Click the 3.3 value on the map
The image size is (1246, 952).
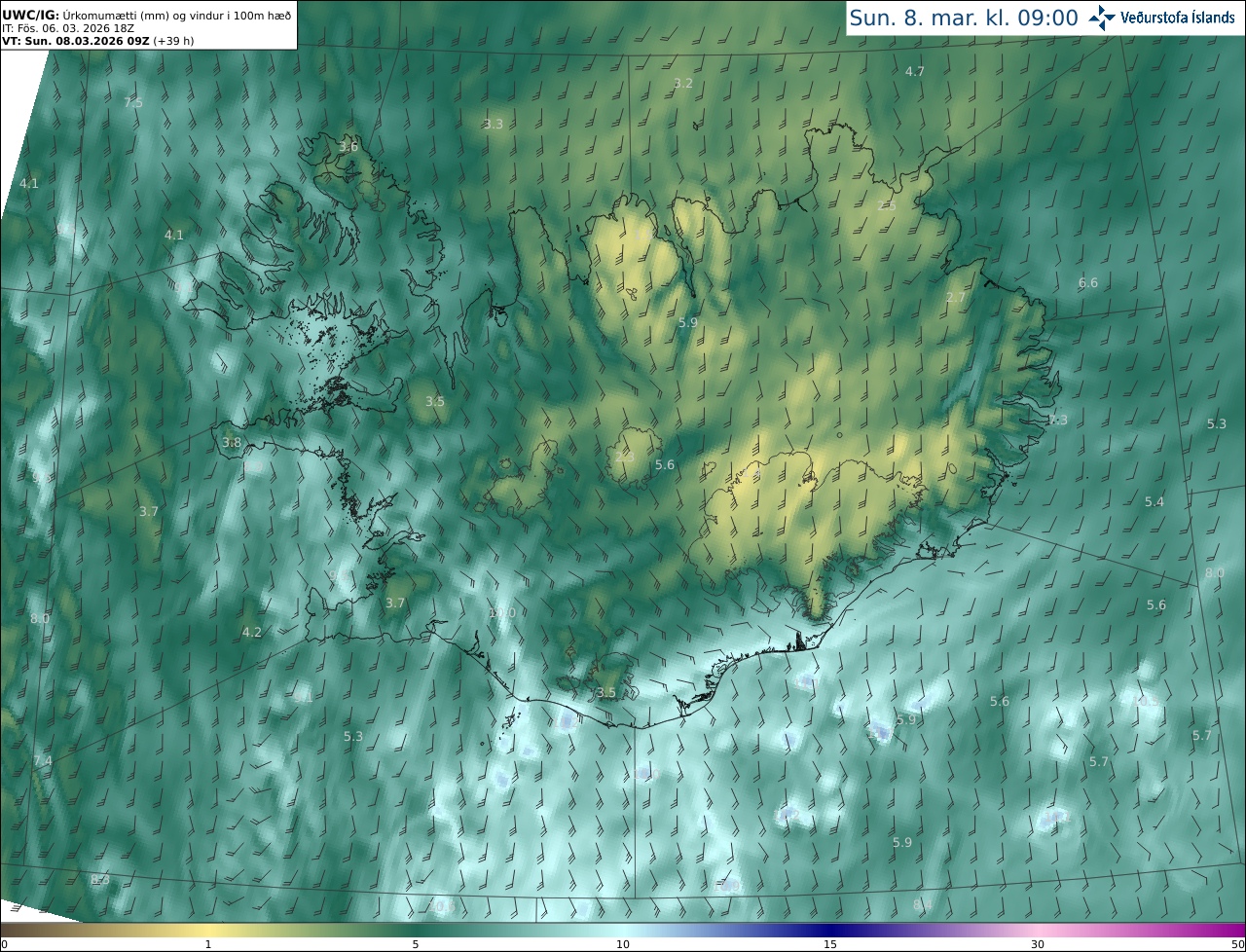(494, 124)
